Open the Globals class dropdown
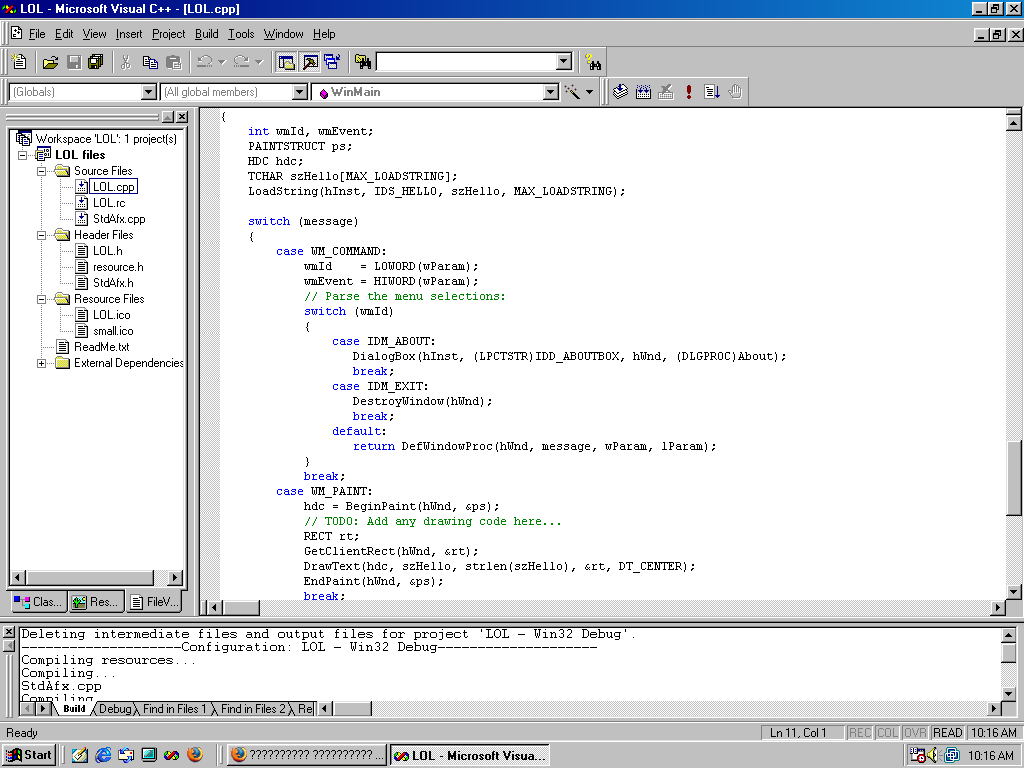The width and height of the screenshot is (1024, 768). click(149, 92)
